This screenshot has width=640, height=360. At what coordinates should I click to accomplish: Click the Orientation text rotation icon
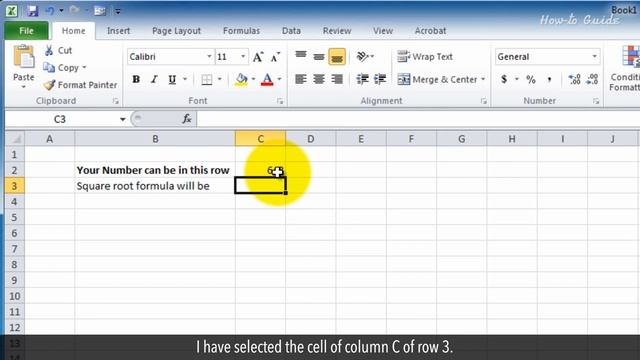coord(362,56)
